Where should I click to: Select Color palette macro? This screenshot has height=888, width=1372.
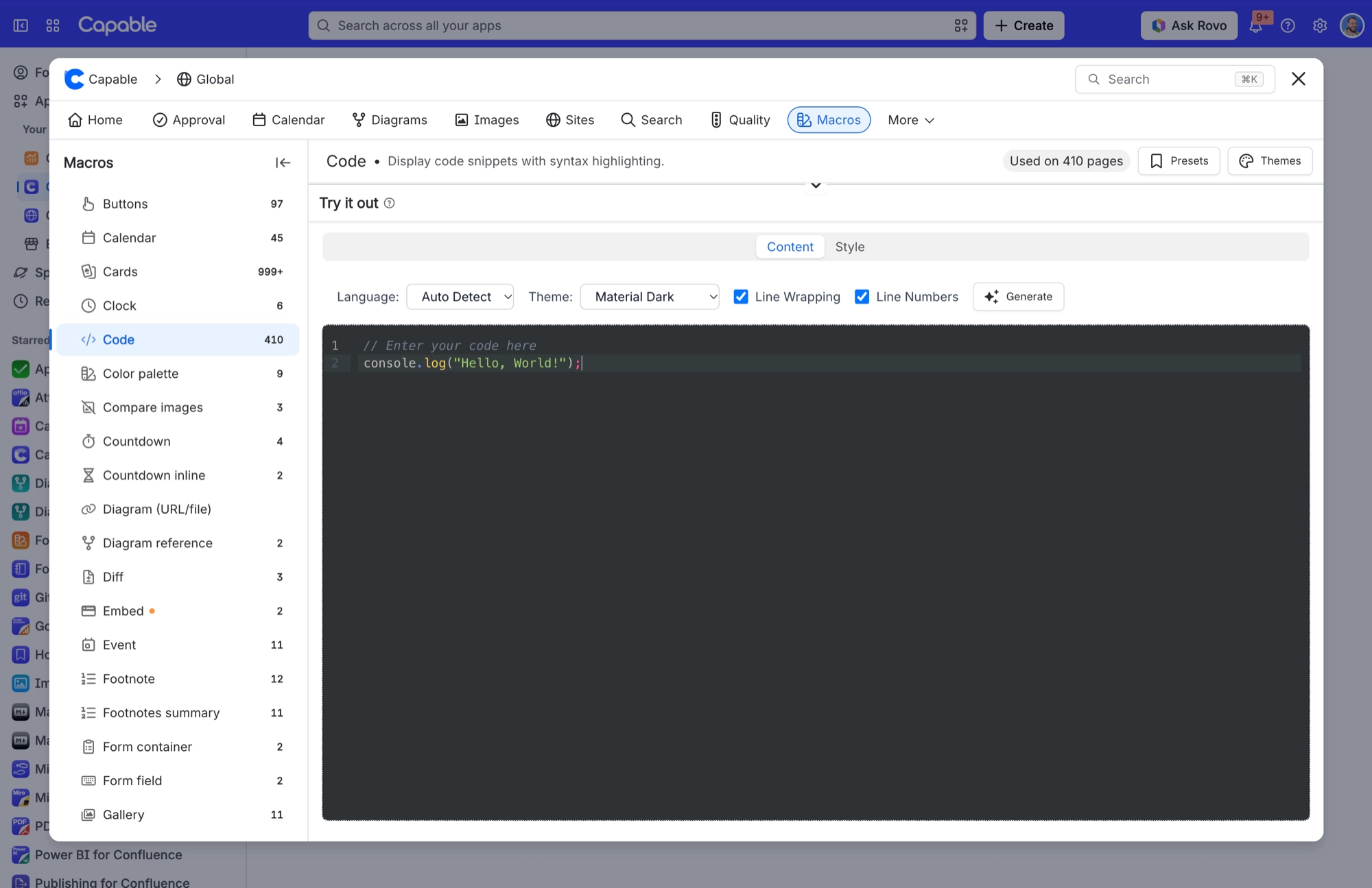click(178, 374)
